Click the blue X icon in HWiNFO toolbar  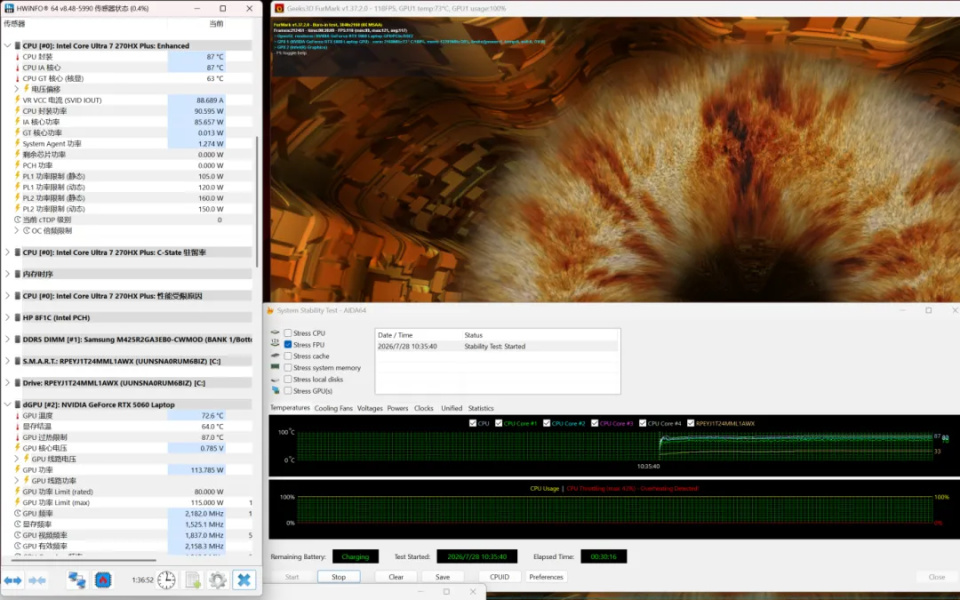click(x=244, y=580)
